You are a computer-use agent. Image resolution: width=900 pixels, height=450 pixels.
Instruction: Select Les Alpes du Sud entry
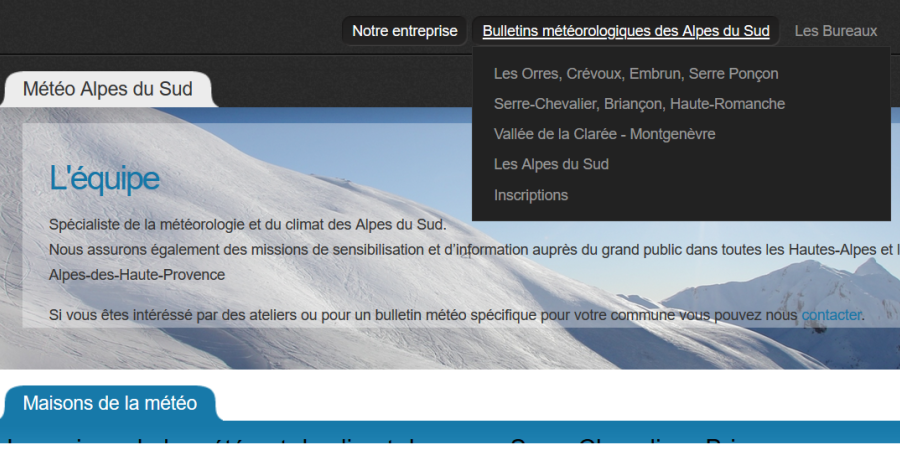tap(551, 164)
